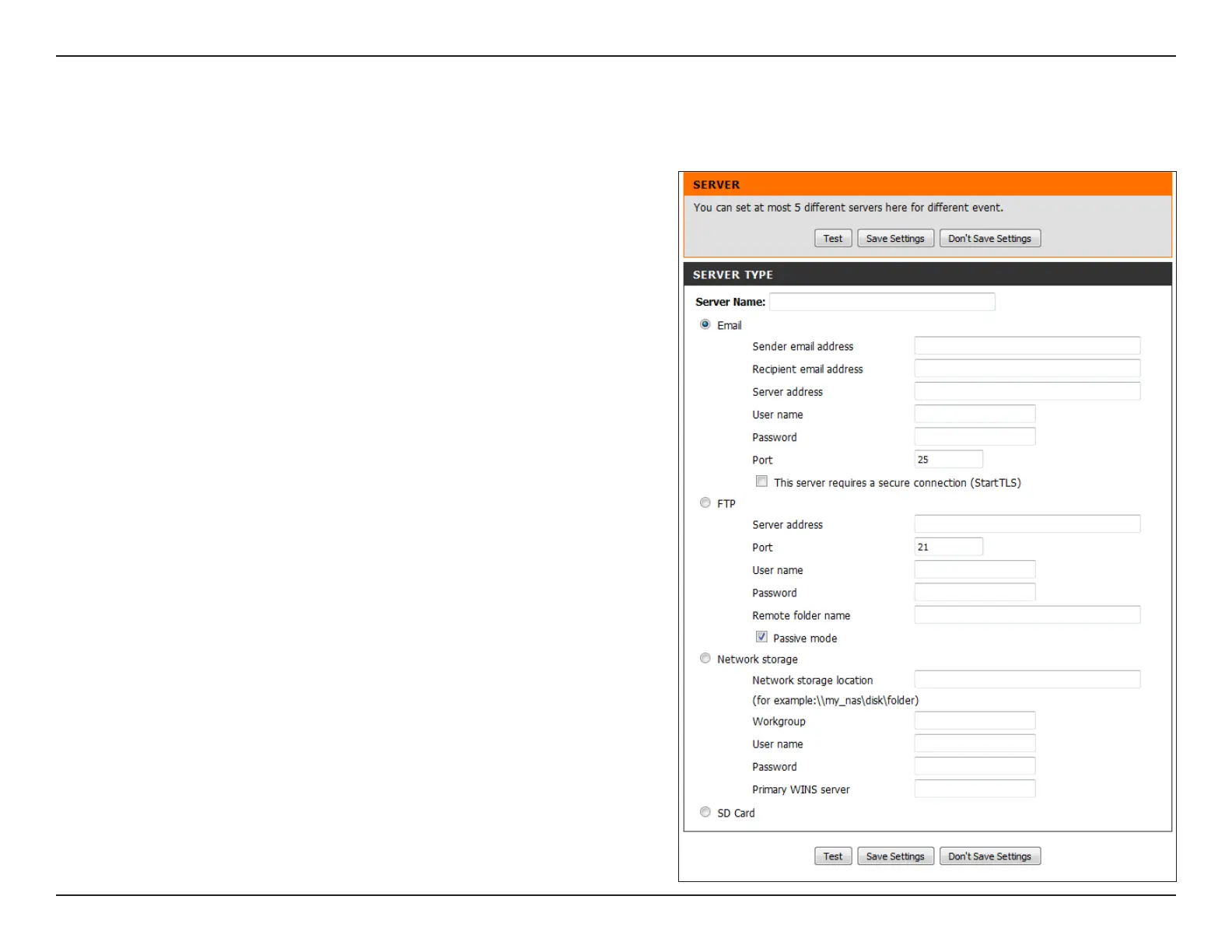This screenshot has width=1232, height=952.
Task: Click the FTP Password field
Action: pyautogui.click(x=975, y=593)
